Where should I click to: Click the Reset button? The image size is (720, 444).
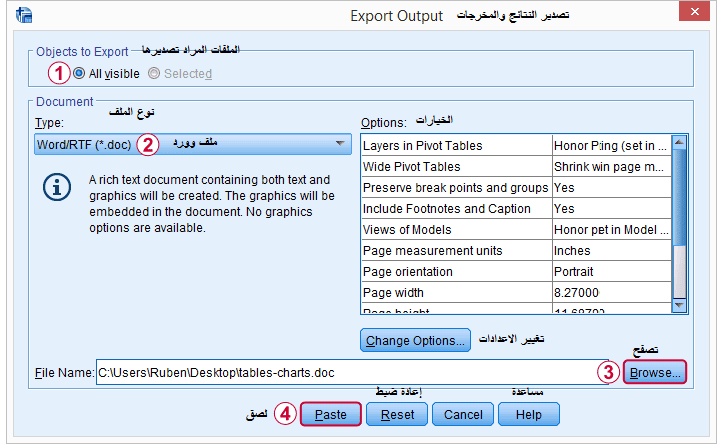[398, 414]
